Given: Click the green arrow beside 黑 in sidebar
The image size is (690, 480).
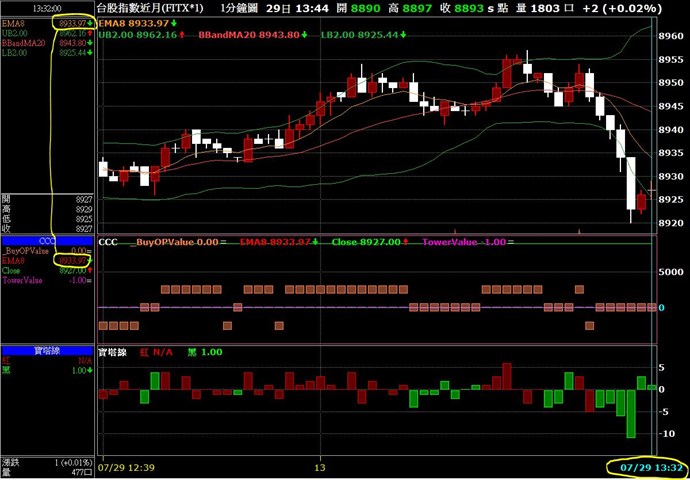Looking at the screenshot, I should 88,371.
